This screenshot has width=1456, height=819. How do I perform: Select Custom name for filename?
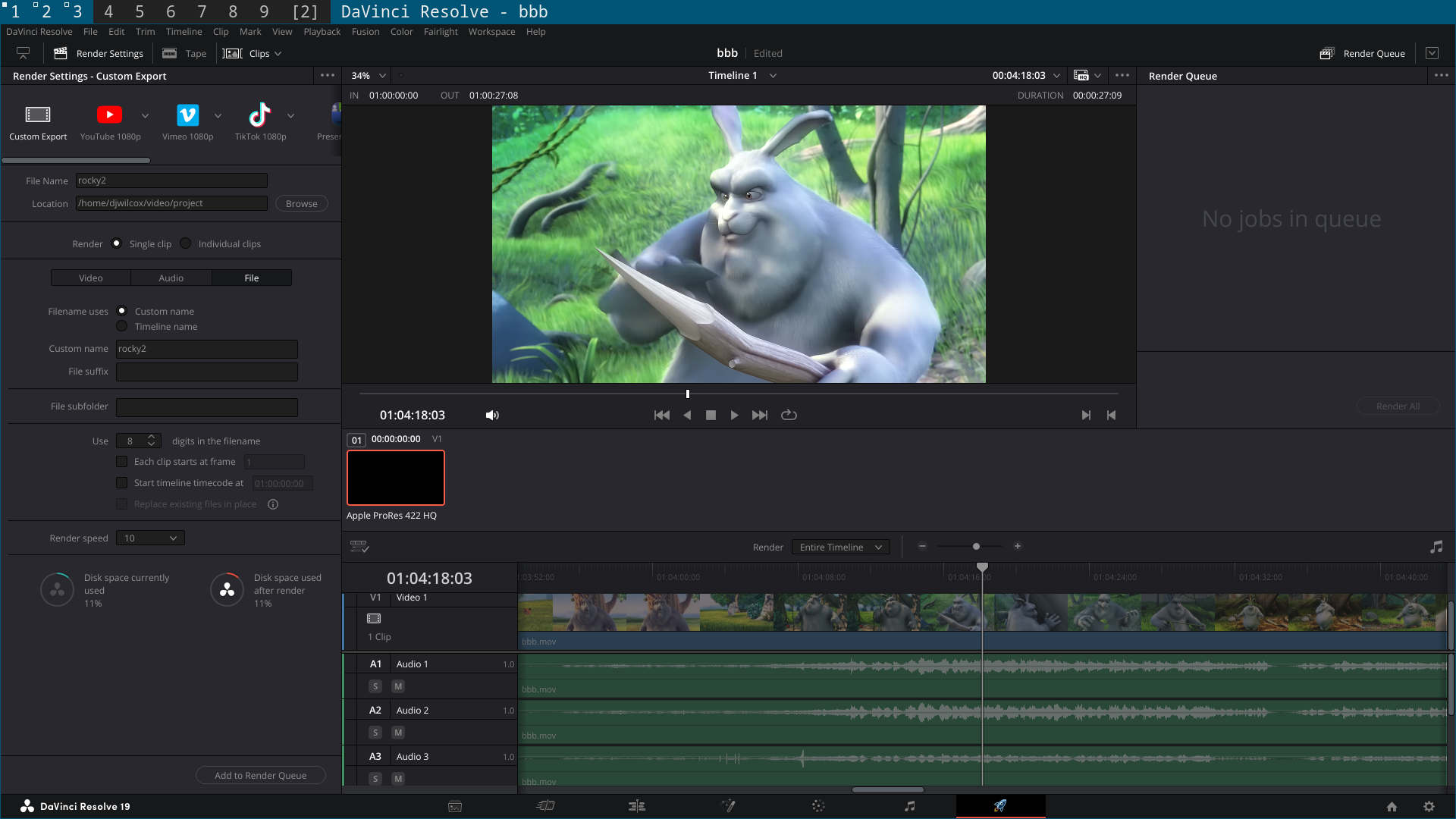(121, 311)
